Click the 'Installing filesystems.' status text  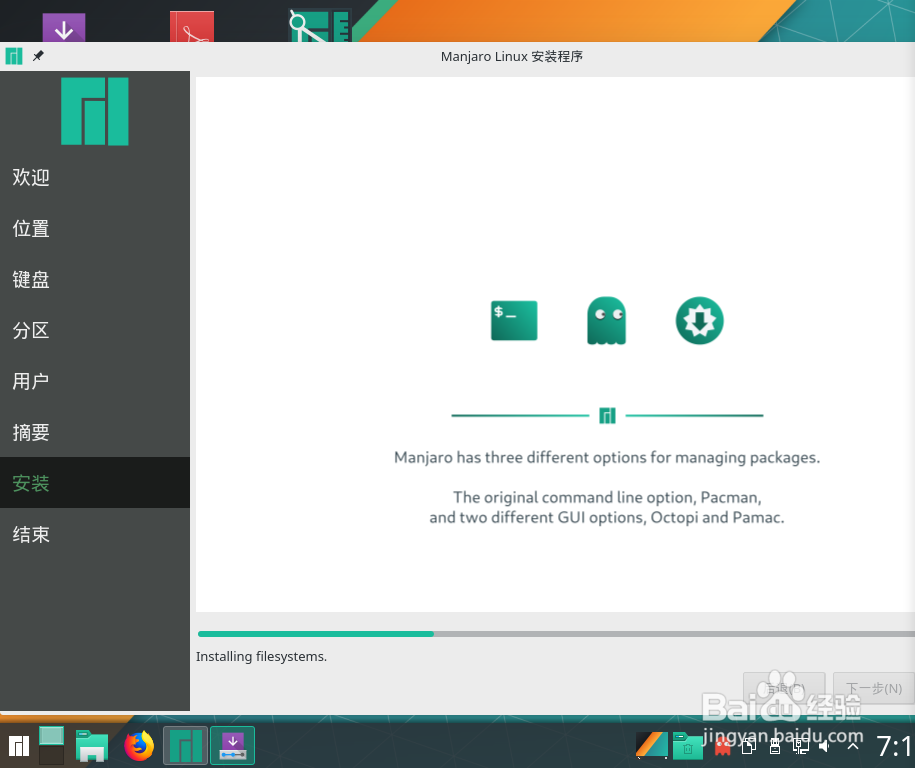[261, 657]
